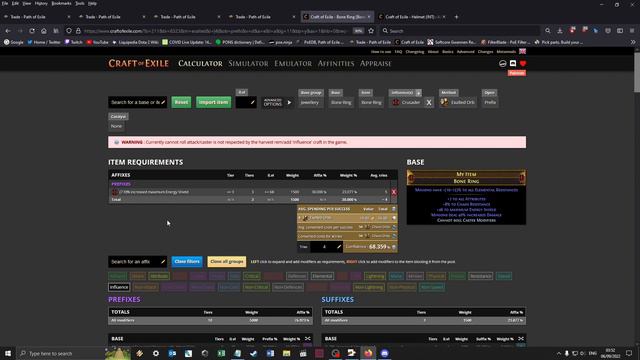640x360 pixels.
Task: Show more bookmarks with the chevron
Action: coord(633,42)
